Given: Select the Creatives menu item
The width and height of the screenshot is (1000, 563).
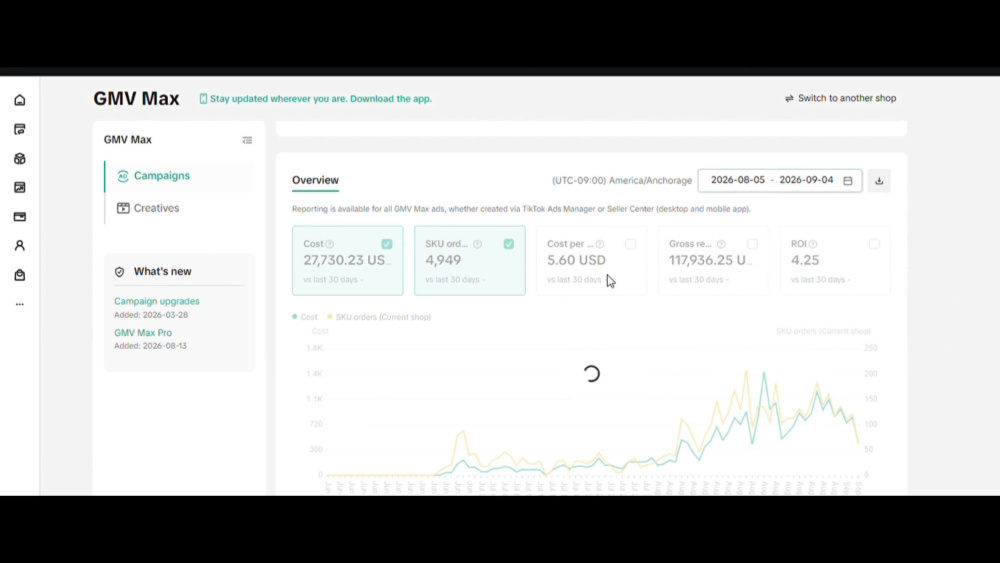Looking at the screenshot, I should (180, 208).
